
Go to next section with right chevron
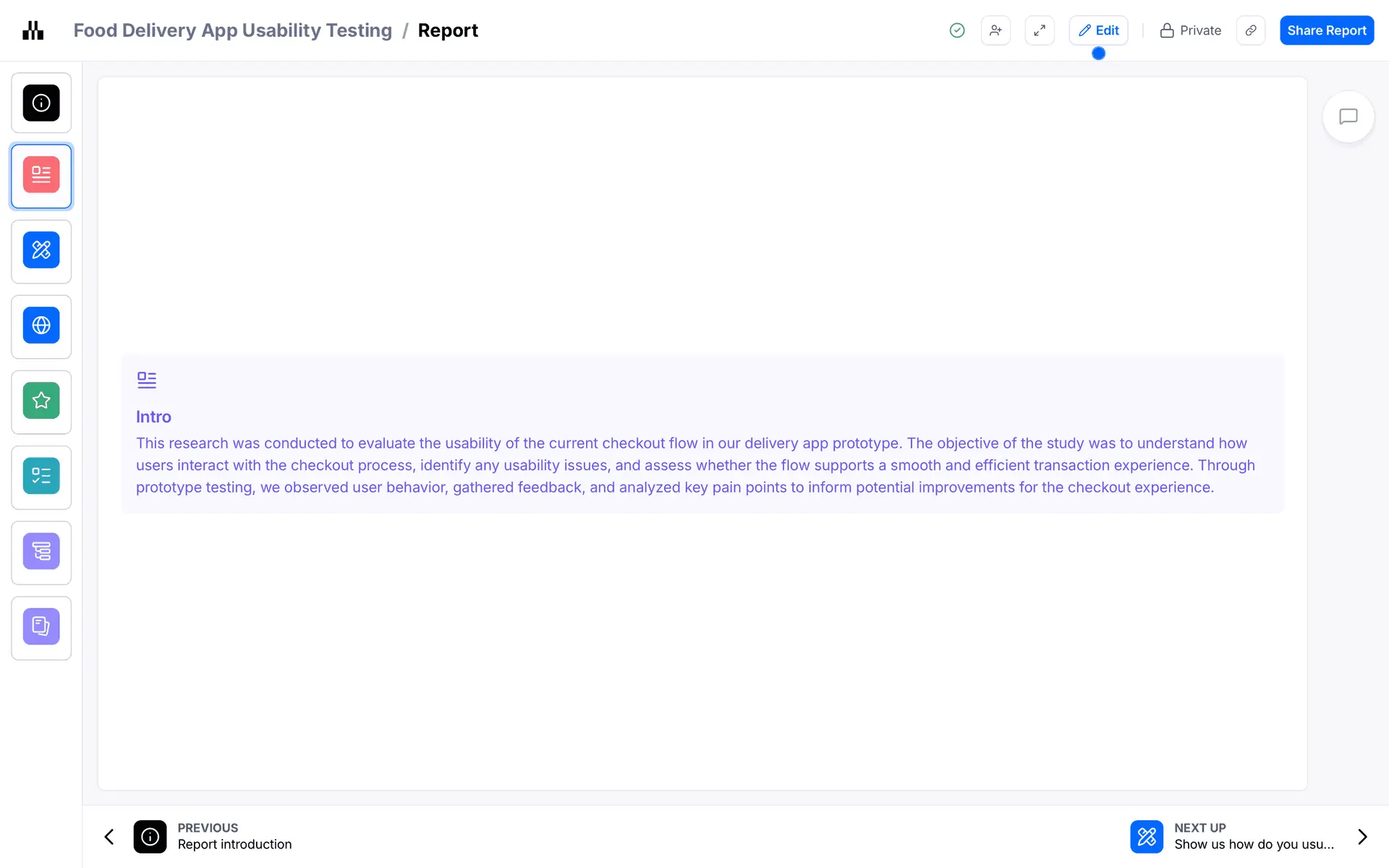[1362, 837]
